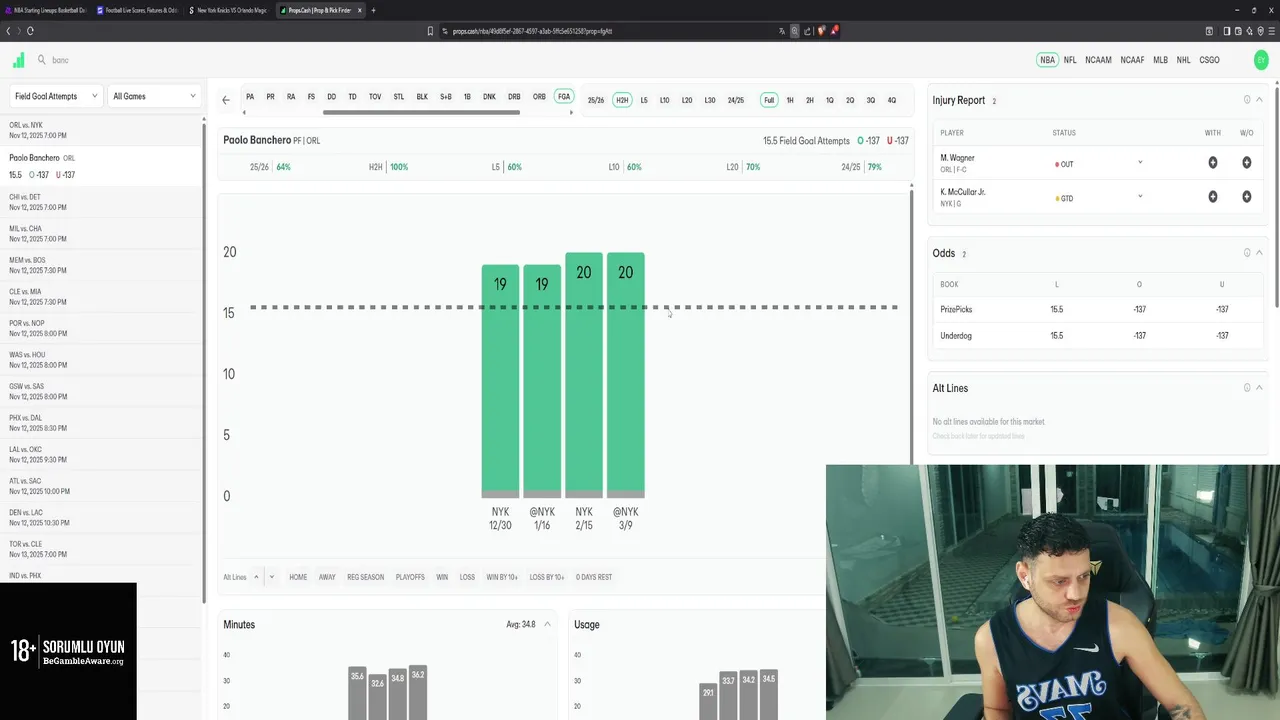Go back using browser back arrow
This screenshot has width=1280, height=720.
coord(8,31)
